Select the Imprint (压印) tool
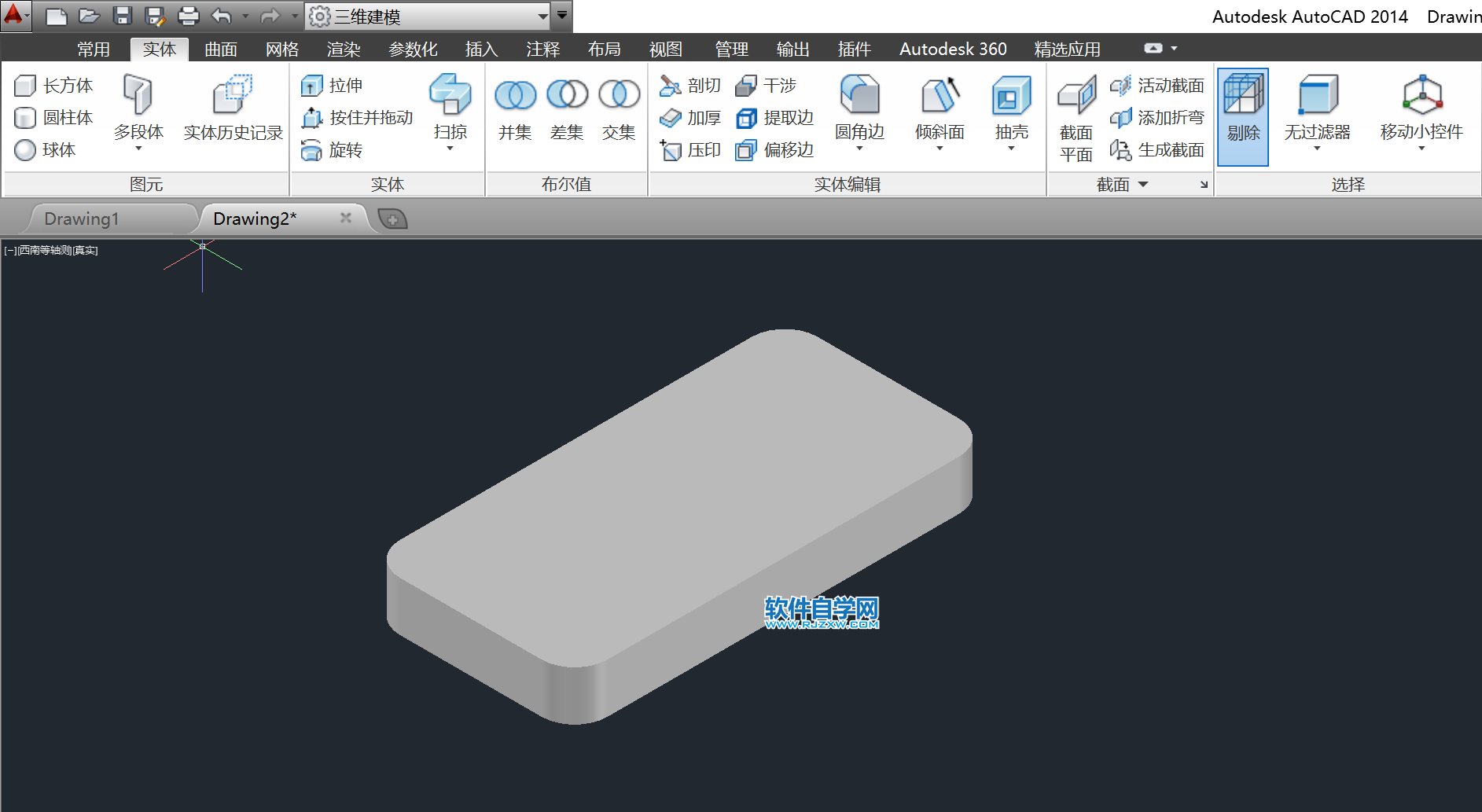 click(x=690, y=149)
